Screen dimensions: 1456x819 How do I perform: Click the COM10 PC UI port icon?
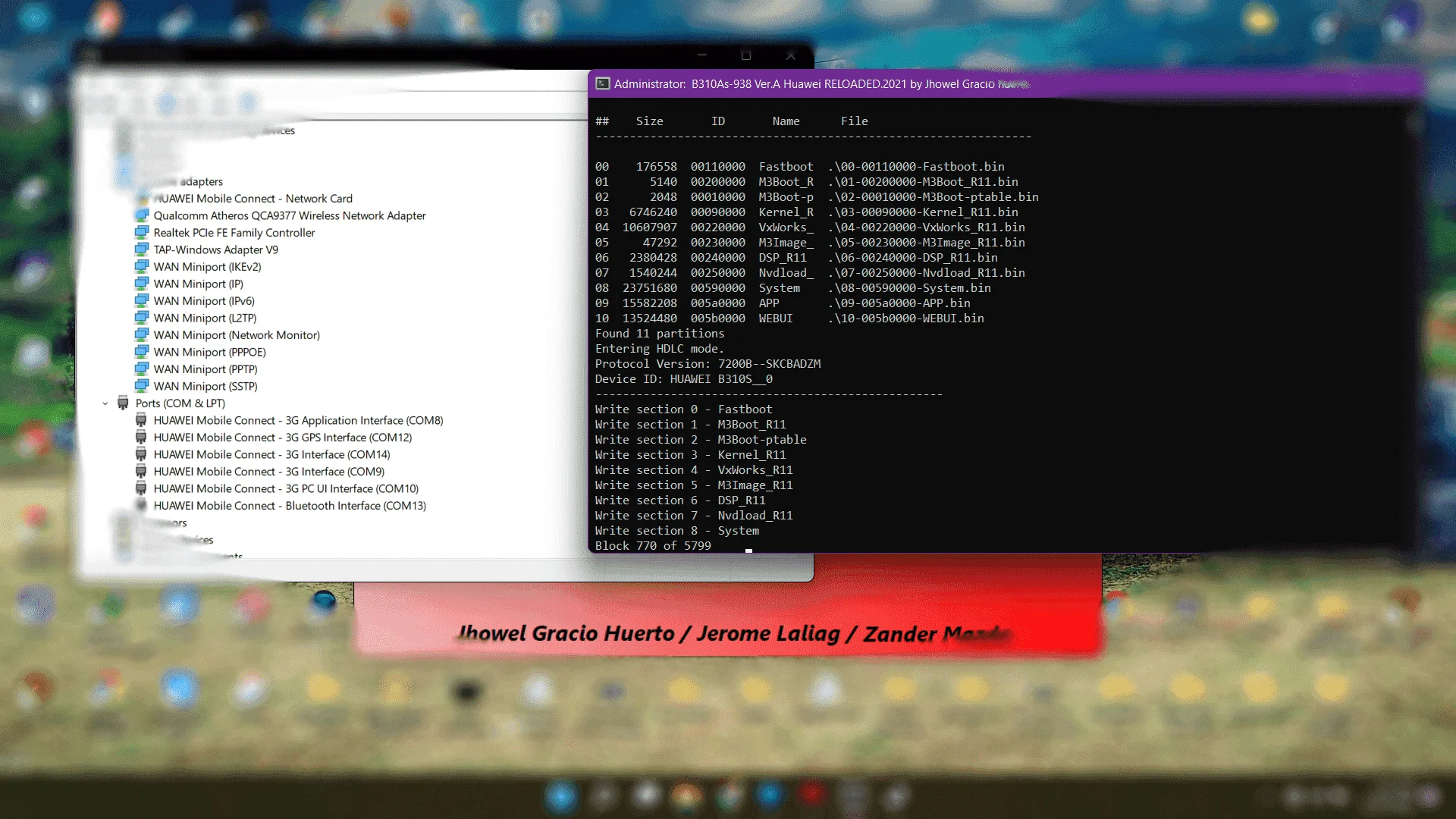coord(141,488)
